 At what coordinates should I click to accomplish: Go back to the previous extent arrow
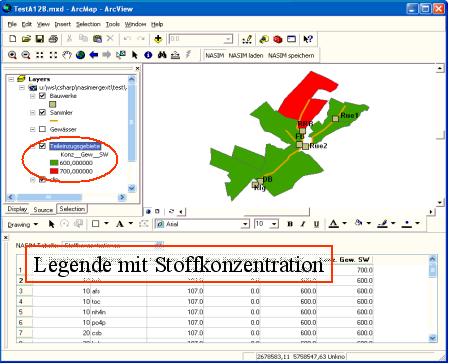(x=94, y=55)
